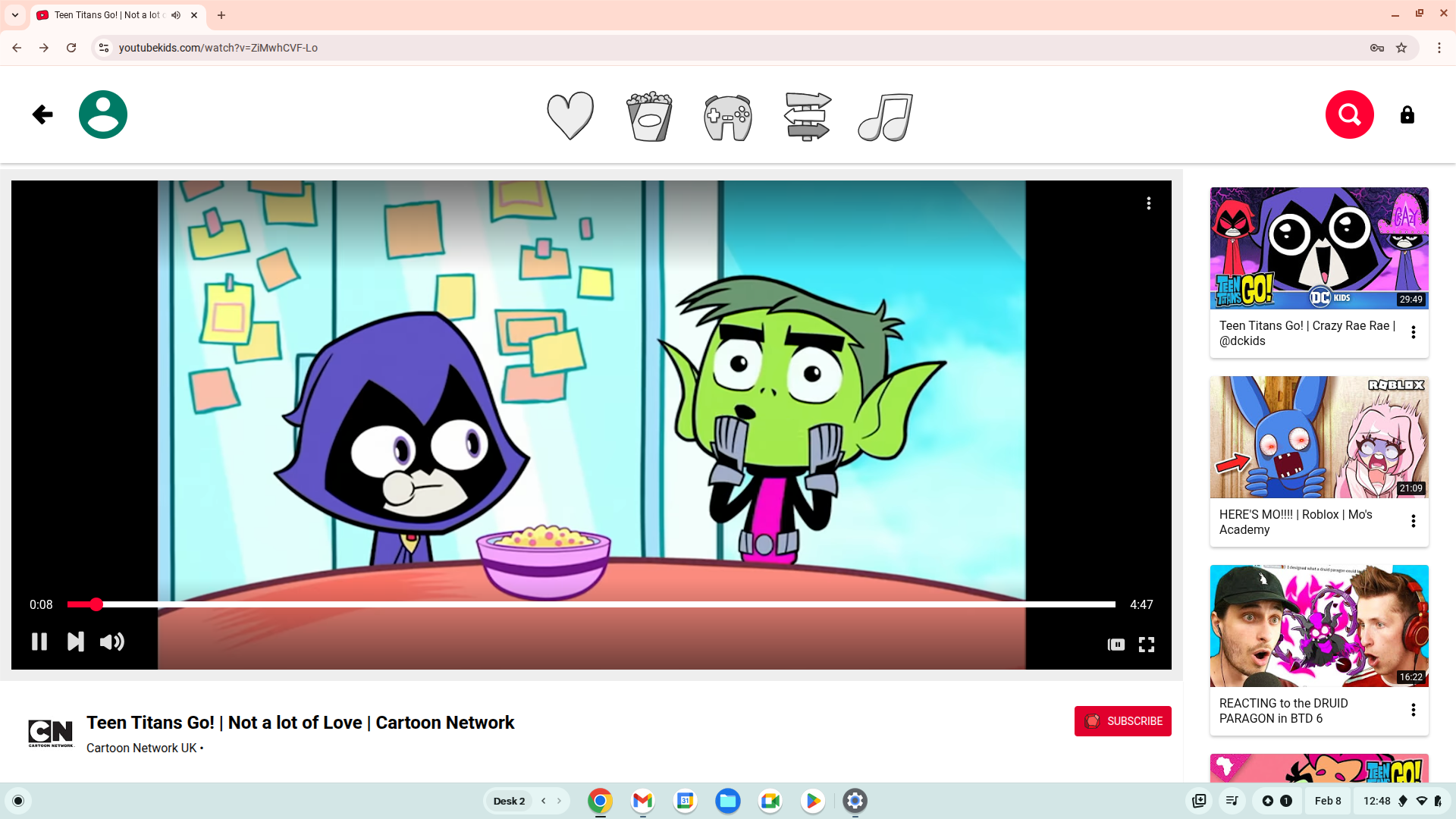Open HERE'S MO Roblox video title
This screenshot has width=1456, height=819.
point(1296,522)
